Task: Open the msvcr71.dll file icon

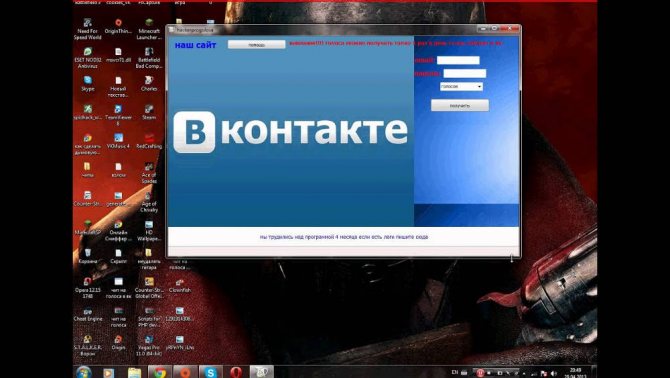Action: (118, 55)
